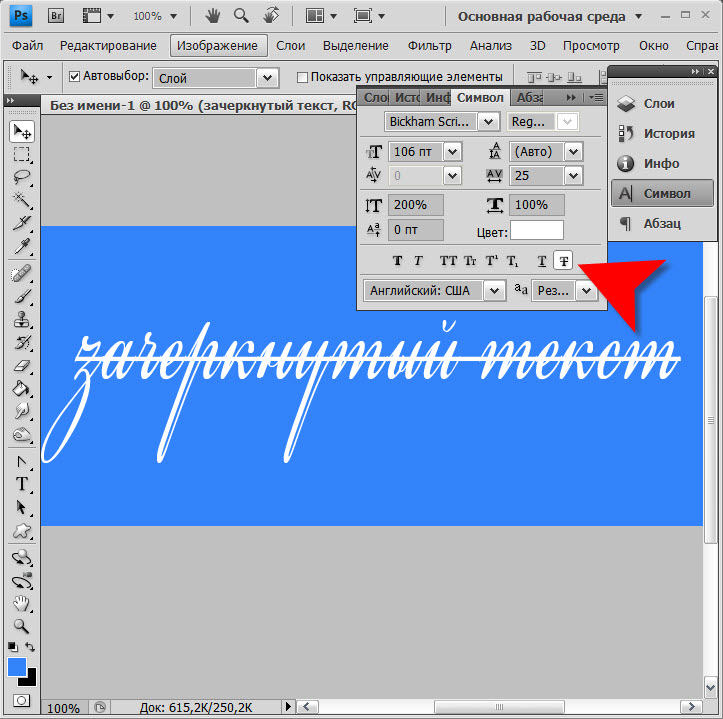Toggle Underline text style
Viewport: 723px width, 719px height.
[x=542, y=261]
